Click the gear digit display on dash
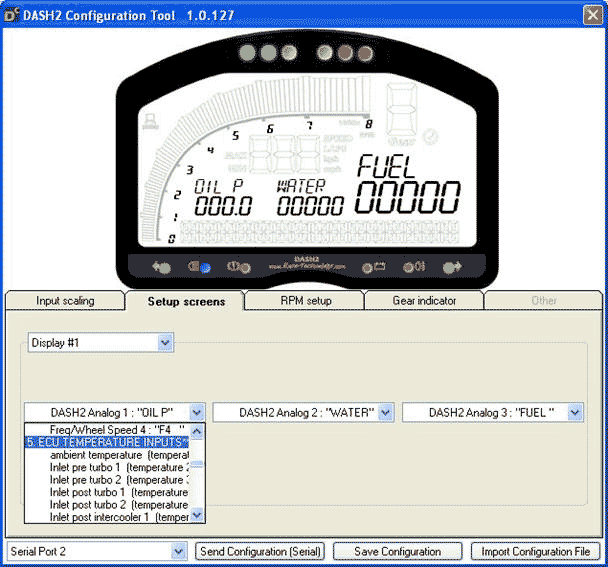The width and height of the screenshot is (608, 567). pos(399,108)
